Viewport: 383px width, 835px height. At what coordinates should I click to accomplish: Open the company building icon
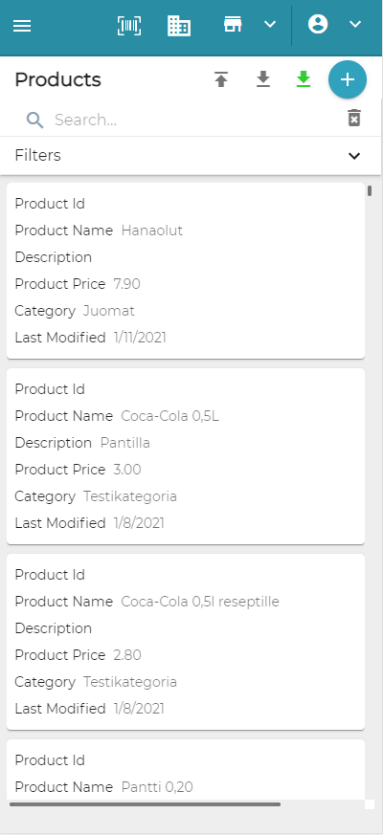[x=179, y=26]
